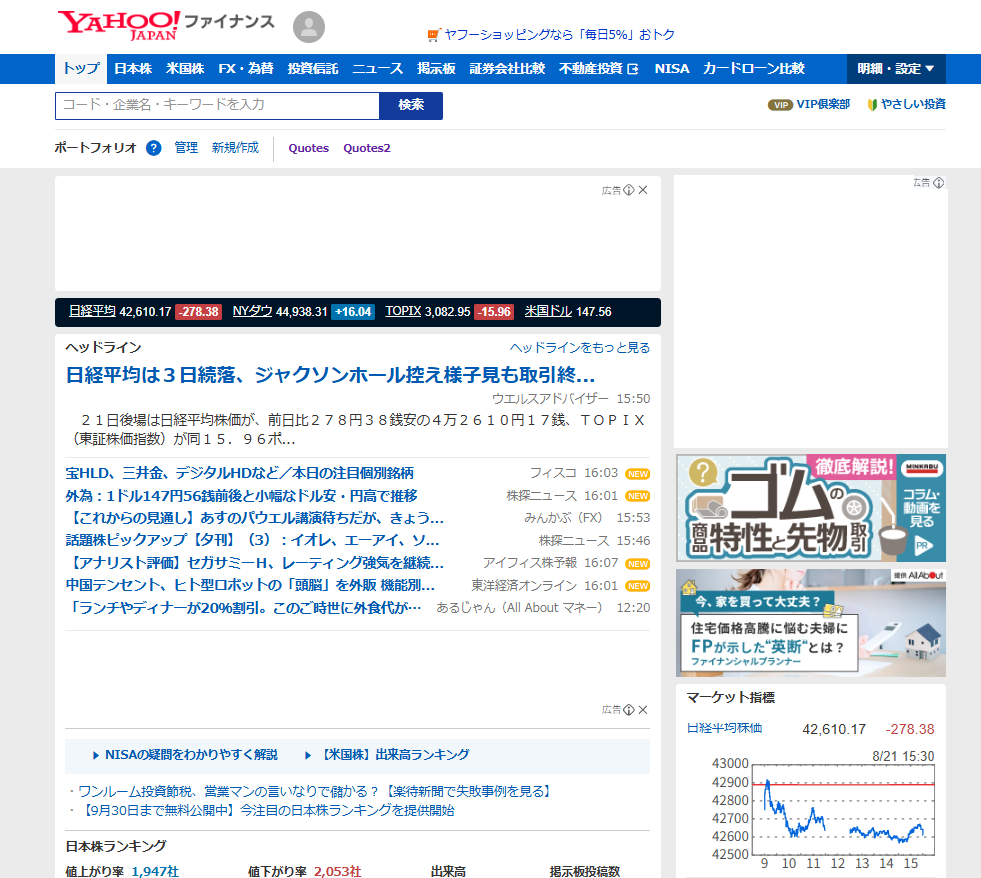Open the 掲示板 menu item

point(436,69)
